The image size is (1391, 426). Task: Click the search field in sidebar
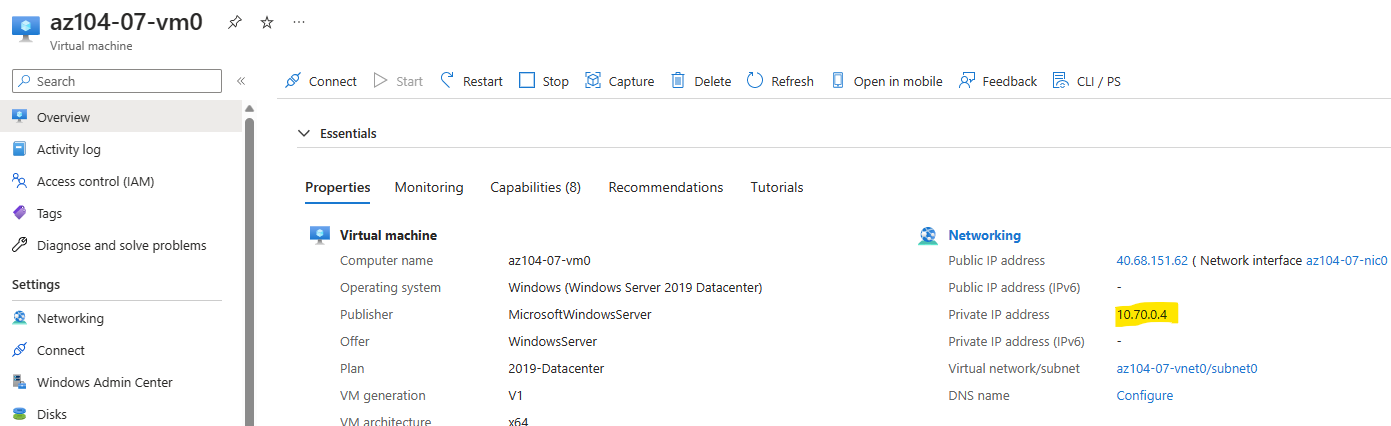[117, 81]
